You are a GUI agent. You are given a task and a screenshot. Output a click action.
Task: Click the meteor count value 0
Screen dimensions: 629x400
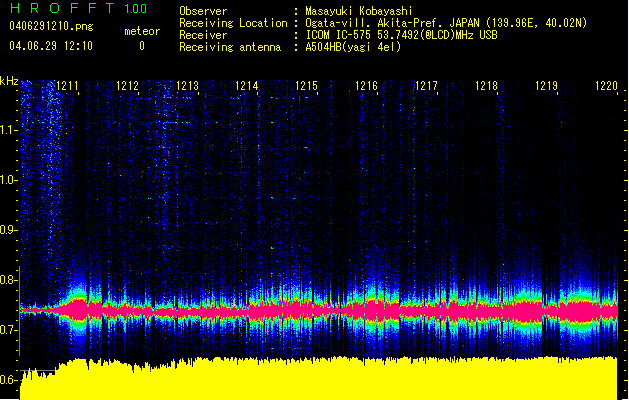pos(141,46)
